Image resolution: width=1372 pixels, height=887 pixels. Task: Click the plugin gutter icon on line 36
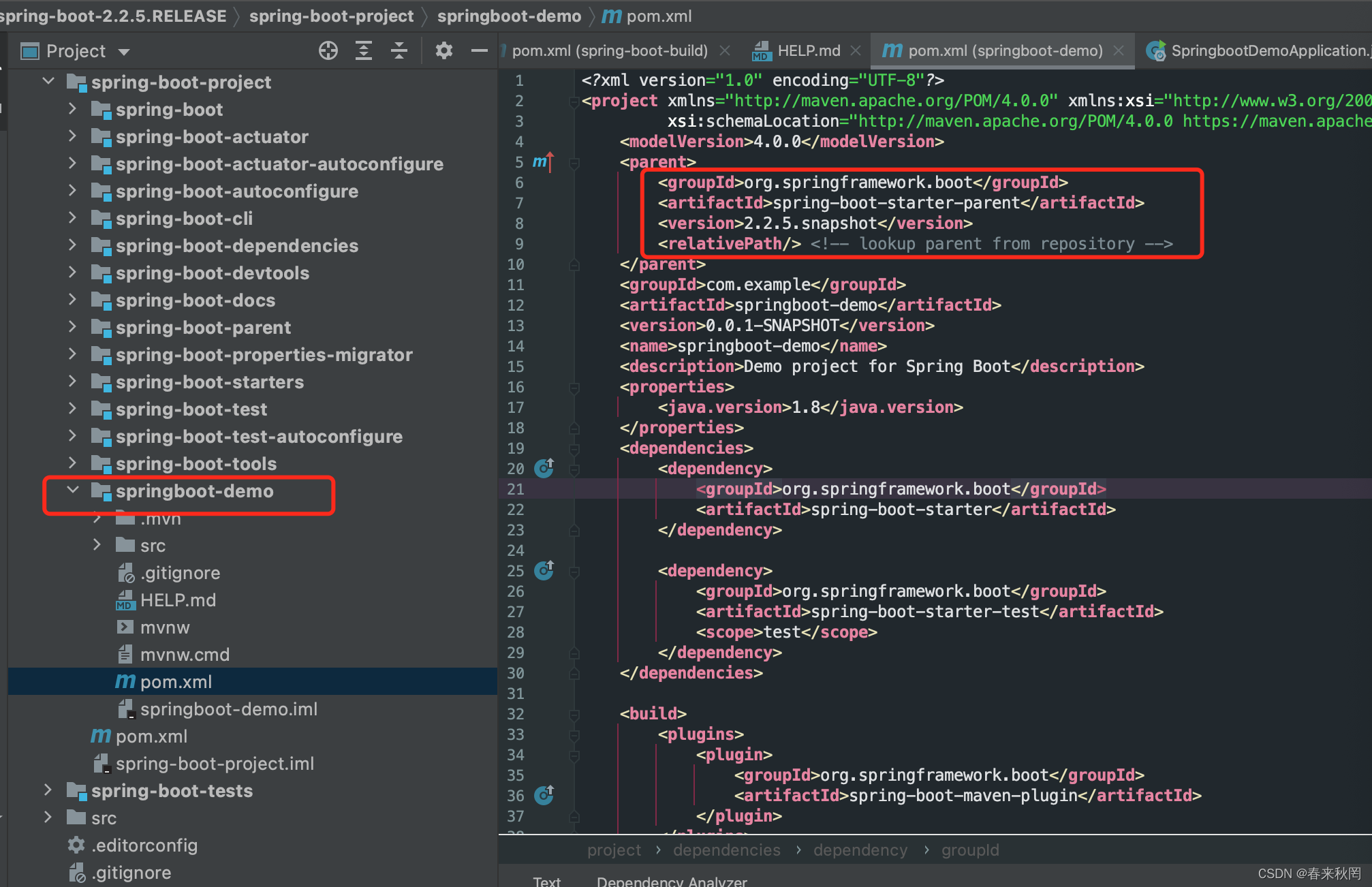(x=544, y=795)
